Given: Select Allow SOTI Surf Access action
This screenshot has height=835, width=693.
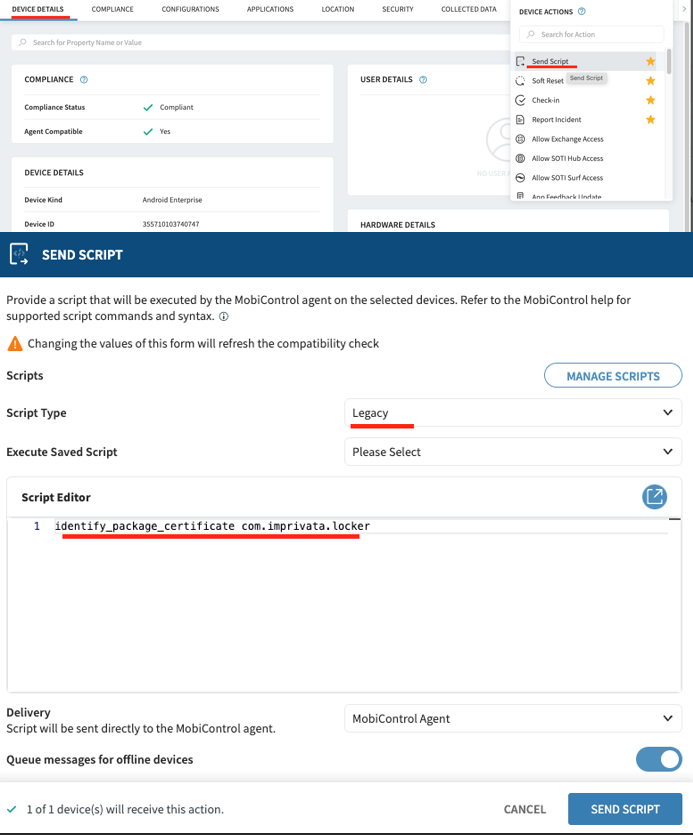Looking at the screenshot, I should [x=567, y=178].
